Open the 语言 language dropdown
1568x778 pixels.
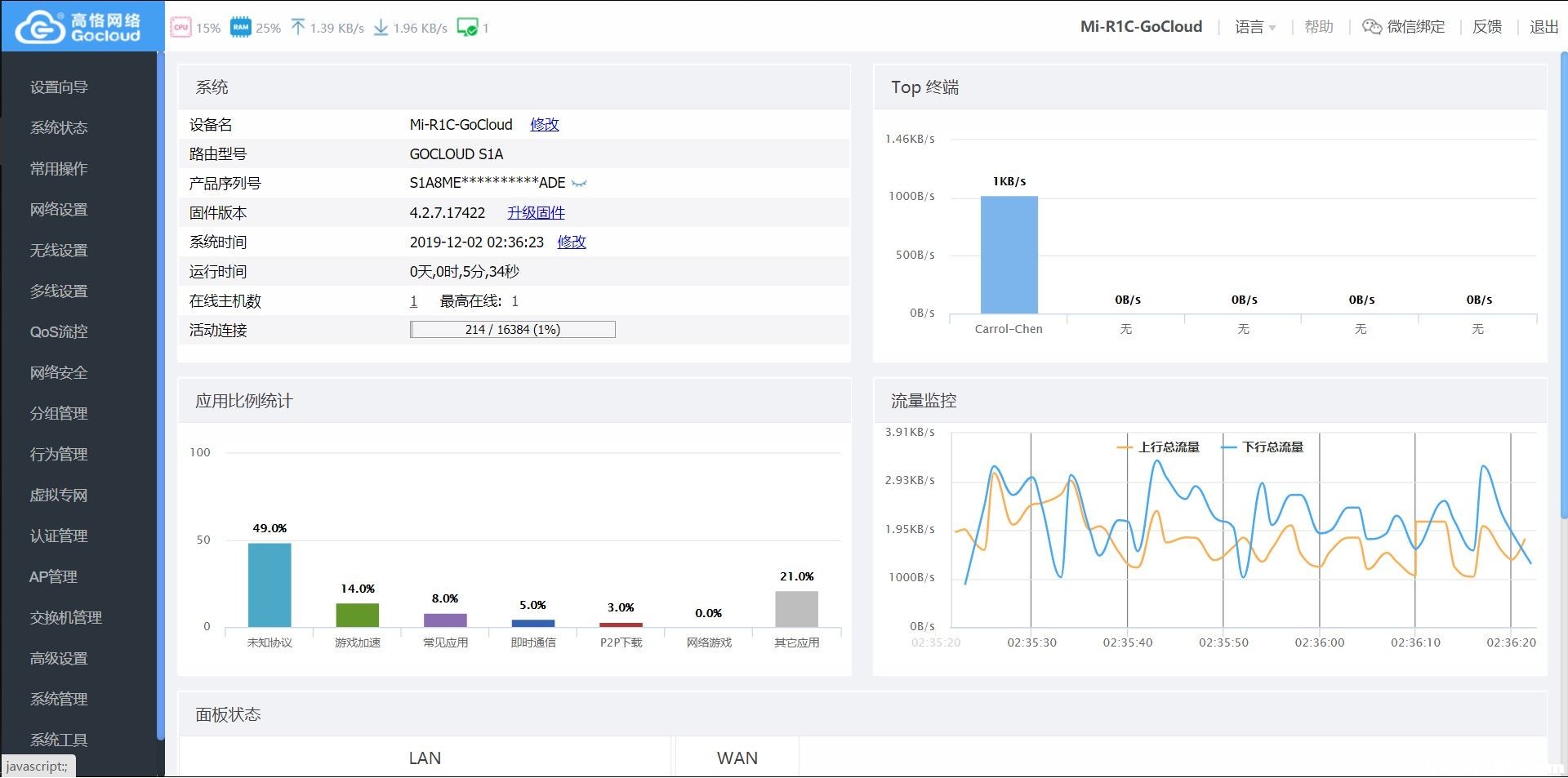1254,27
